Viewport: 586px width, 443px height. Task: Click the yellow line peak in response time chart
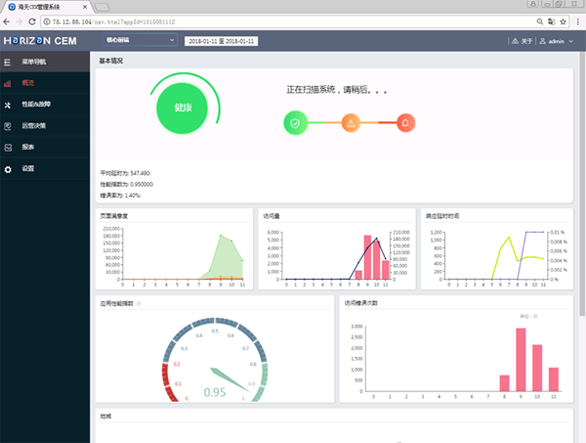pyautogui.click(x=509, y=237)
